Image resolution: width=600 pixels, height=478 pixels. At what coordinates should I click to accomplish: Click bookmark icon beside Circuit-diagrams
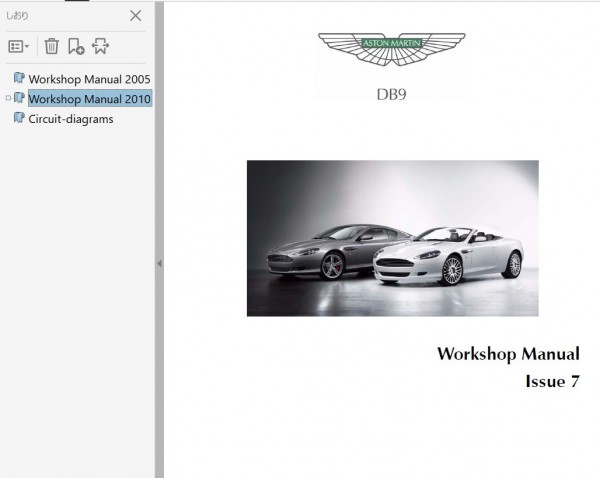point(19,118)
